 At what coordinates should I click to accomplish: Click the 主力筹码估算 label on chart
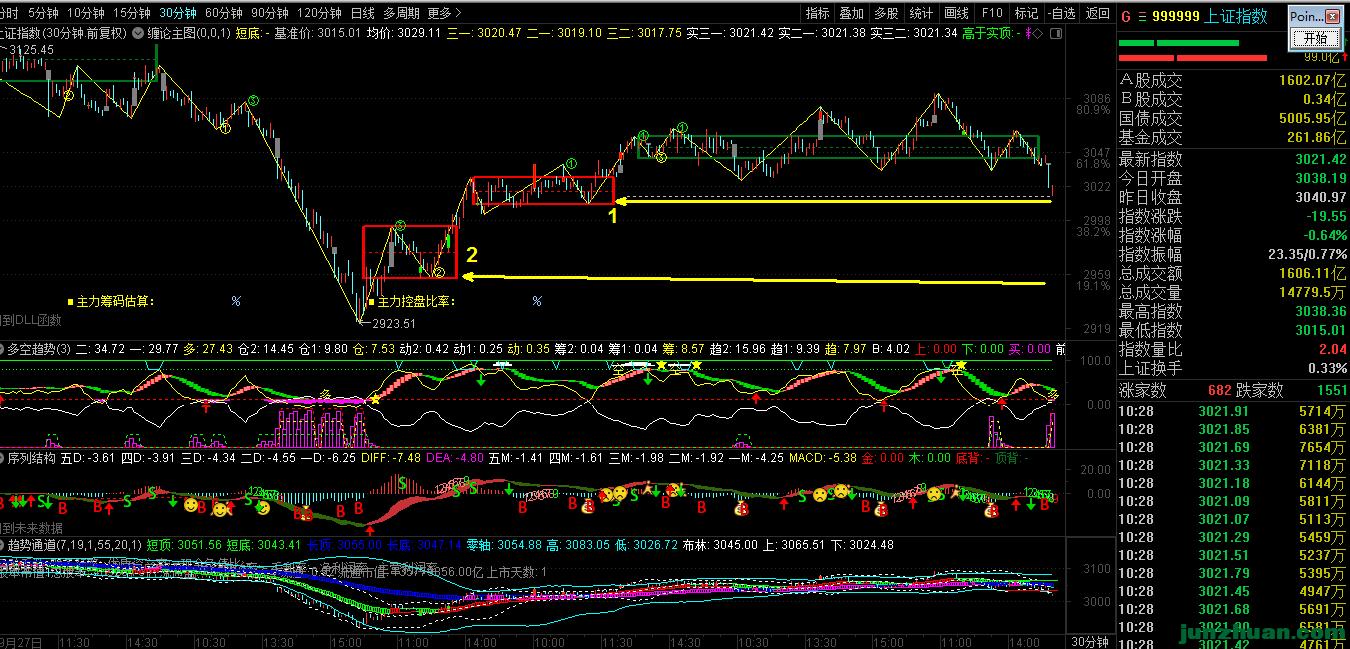pyautogui.click(x=115, y=301)
